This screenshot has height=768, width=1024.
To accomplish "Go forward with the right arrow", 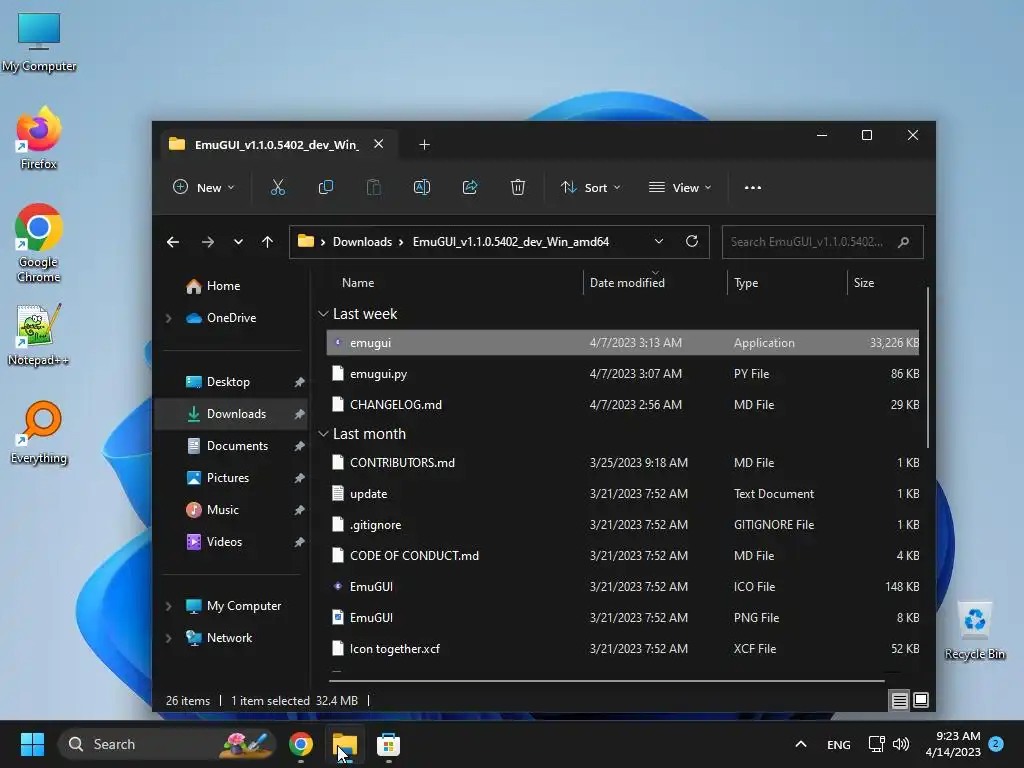I will coord(208,242).
